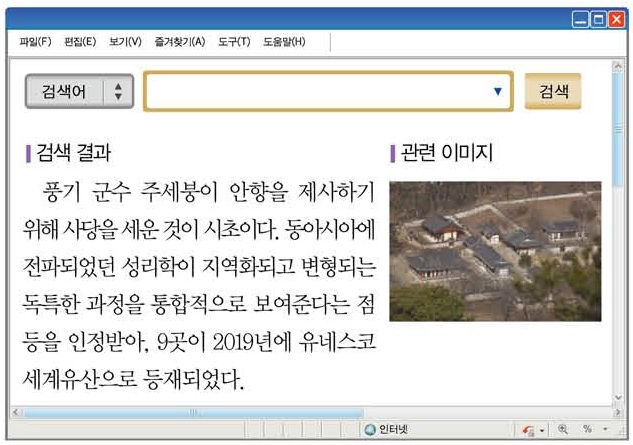Viewport: 633px width, 445px height.
Task: Open the 보기(V) menu
Action: [x=125, y=42]
